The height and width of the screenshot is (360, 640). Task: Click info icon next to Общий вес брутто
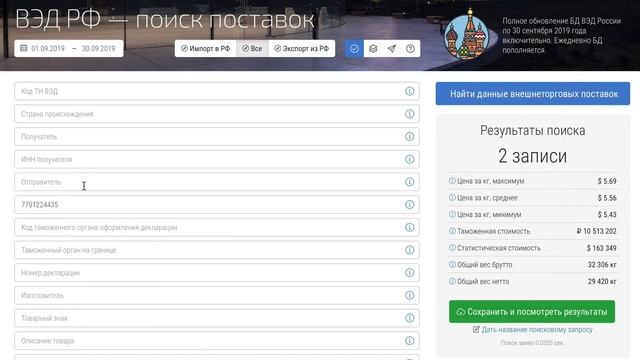[x=452, y=264]
